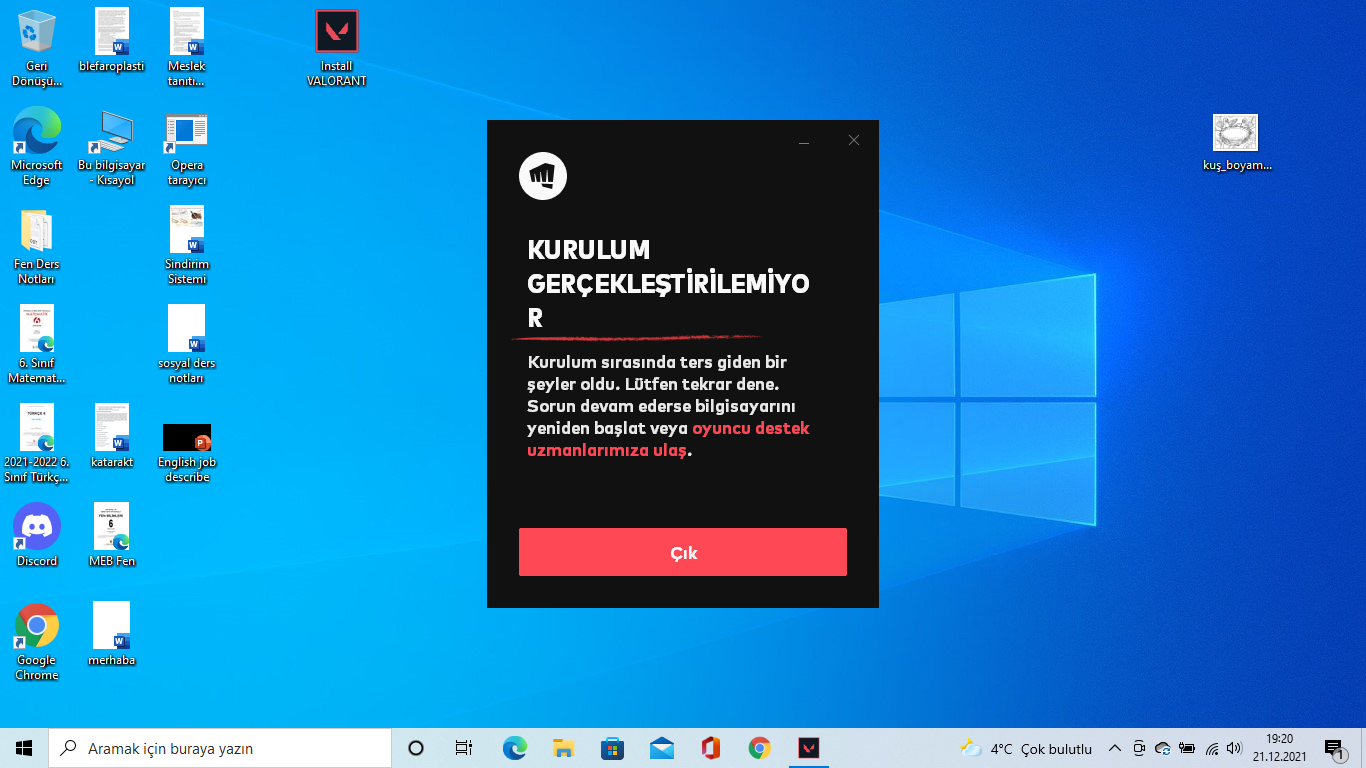1366x768 pixels.
Task: Open the oyuncu destek uzmanlarımıza ulaş link
Action: 668,439
